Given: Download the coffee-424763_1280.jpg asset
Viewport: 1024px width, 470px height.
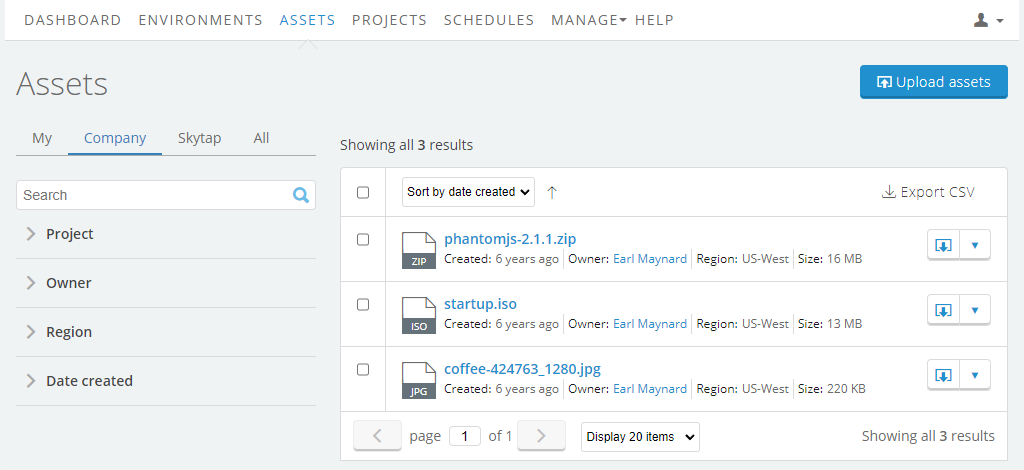Looking at the screenshot, I should [943, 375].
